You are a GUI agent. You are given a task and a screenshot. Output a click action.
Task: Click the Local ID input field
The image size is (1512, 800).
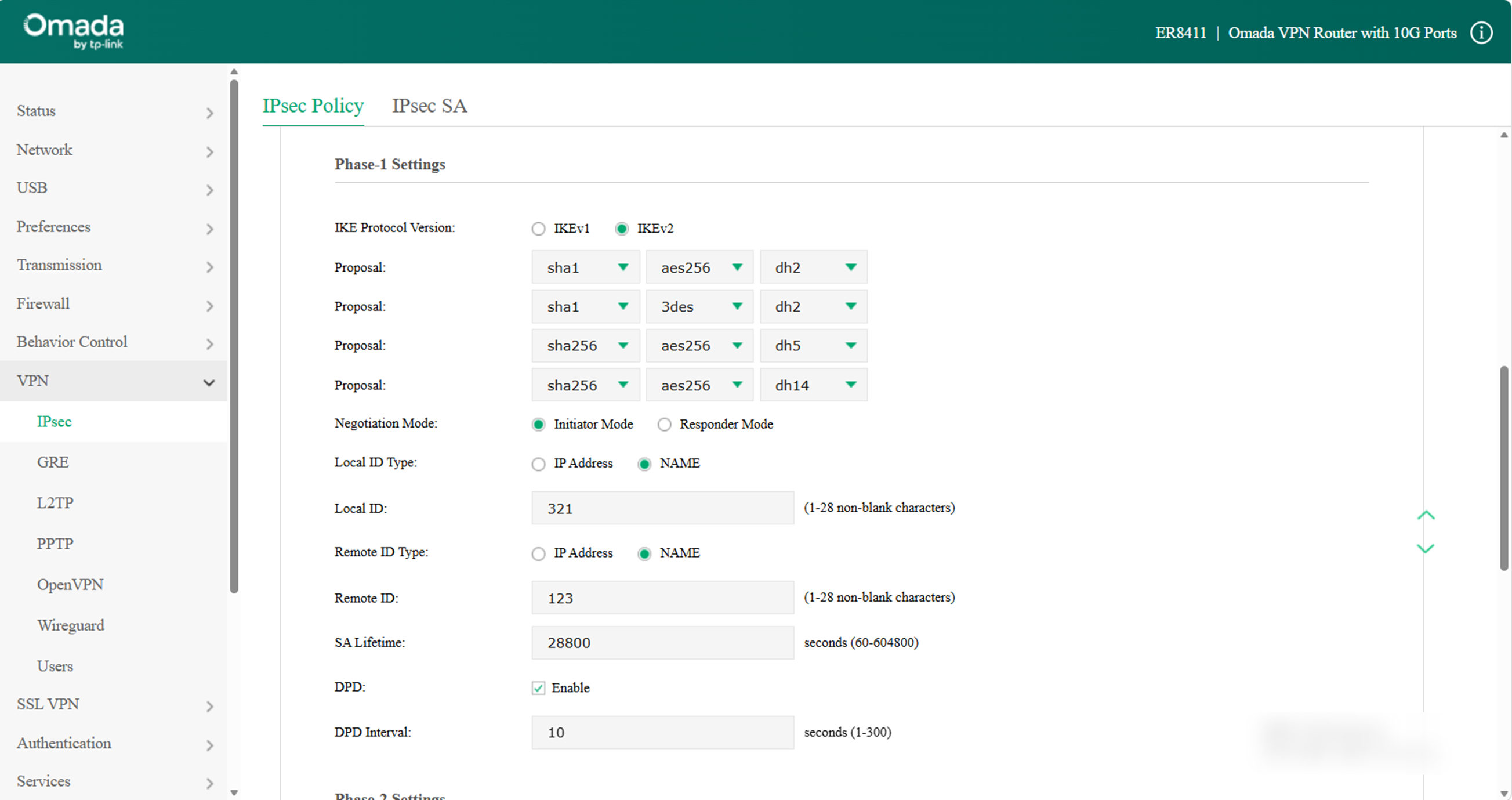pyautogui.click(x=662, y=508)
